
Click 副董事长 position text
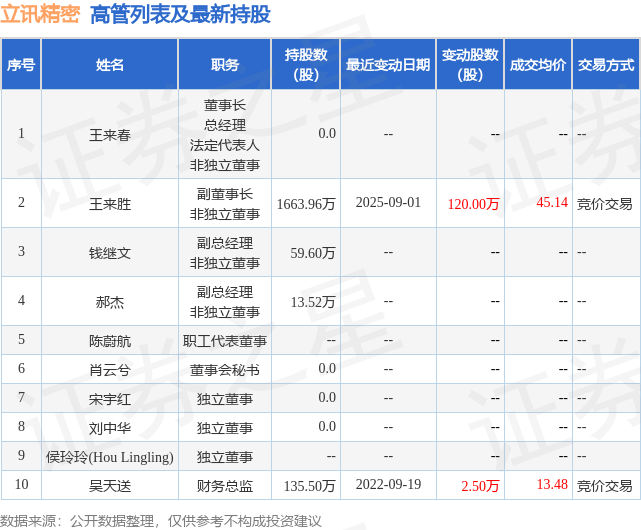click(224, 194)
